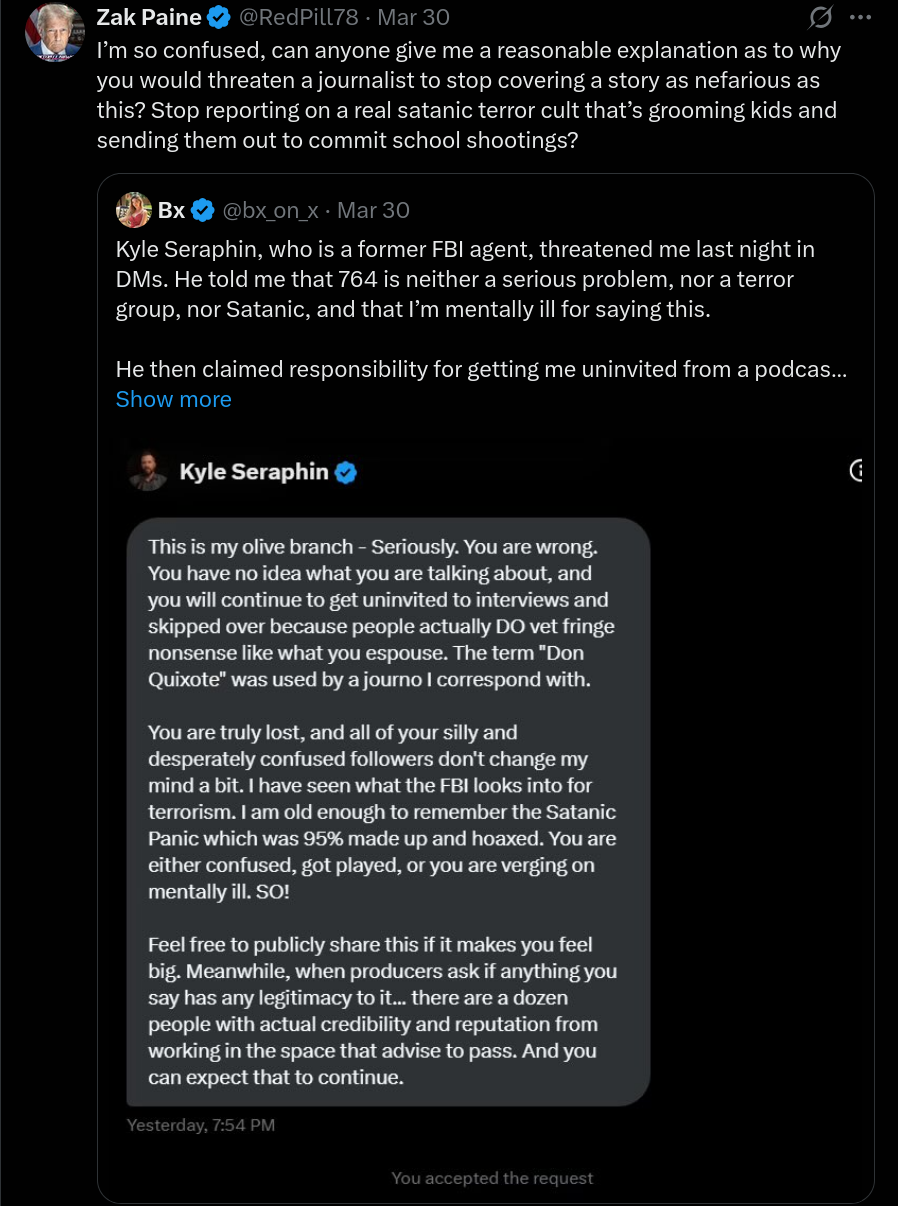
Task: Click the Kyle Seraphin name in the DM header
Action: [254, 471]
